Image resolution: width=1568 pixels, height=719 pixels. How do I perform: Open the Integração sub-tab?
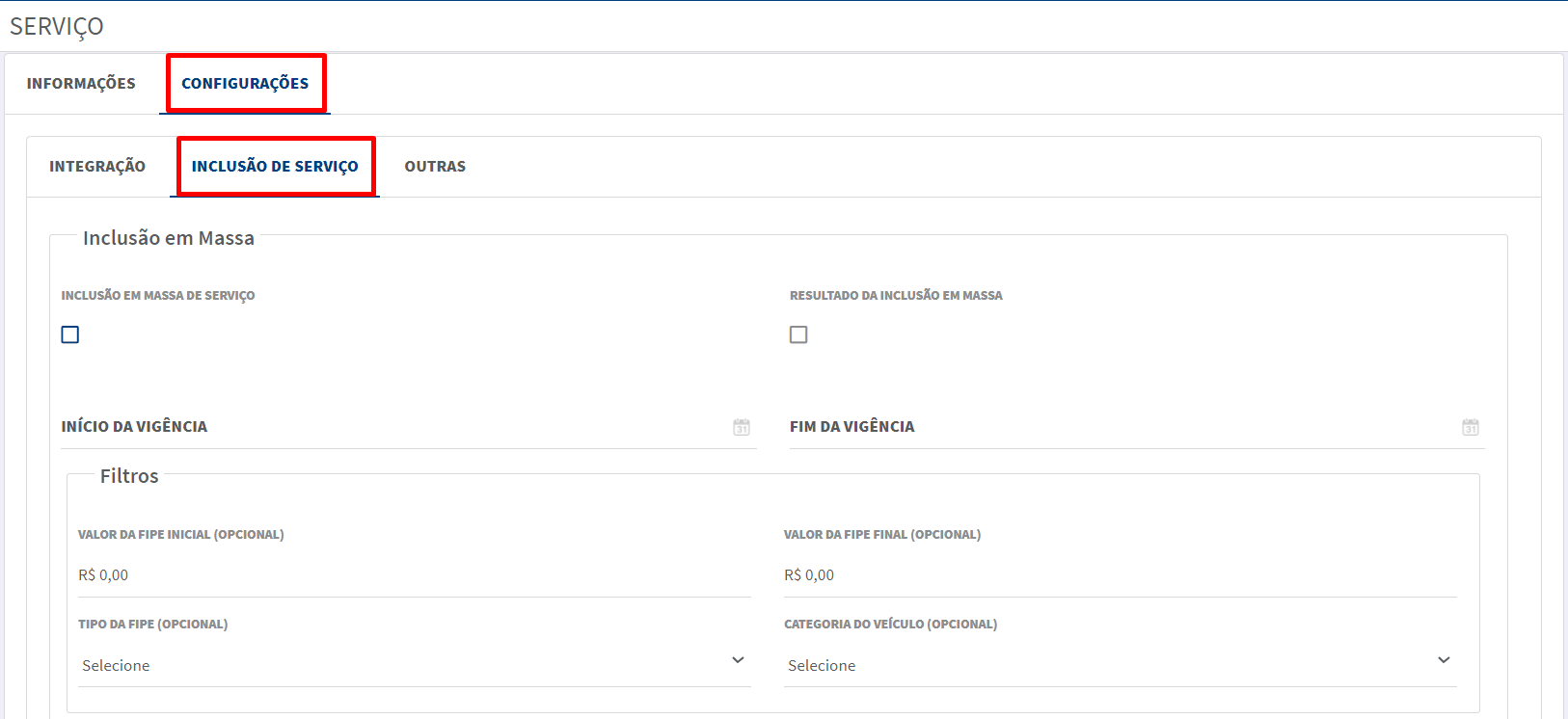(x=97, y=167)
